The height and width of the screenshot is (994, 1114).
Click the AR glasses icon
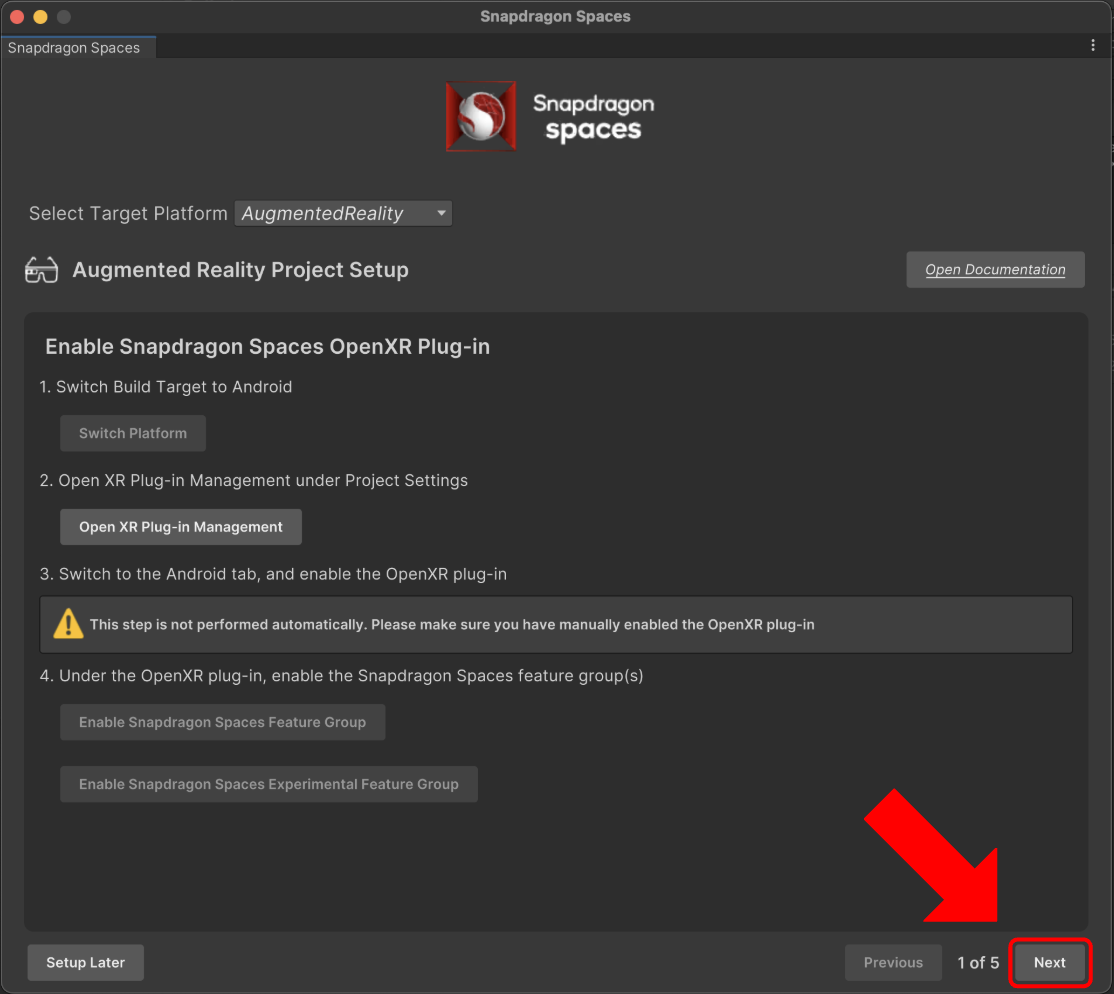pos(41,270)
